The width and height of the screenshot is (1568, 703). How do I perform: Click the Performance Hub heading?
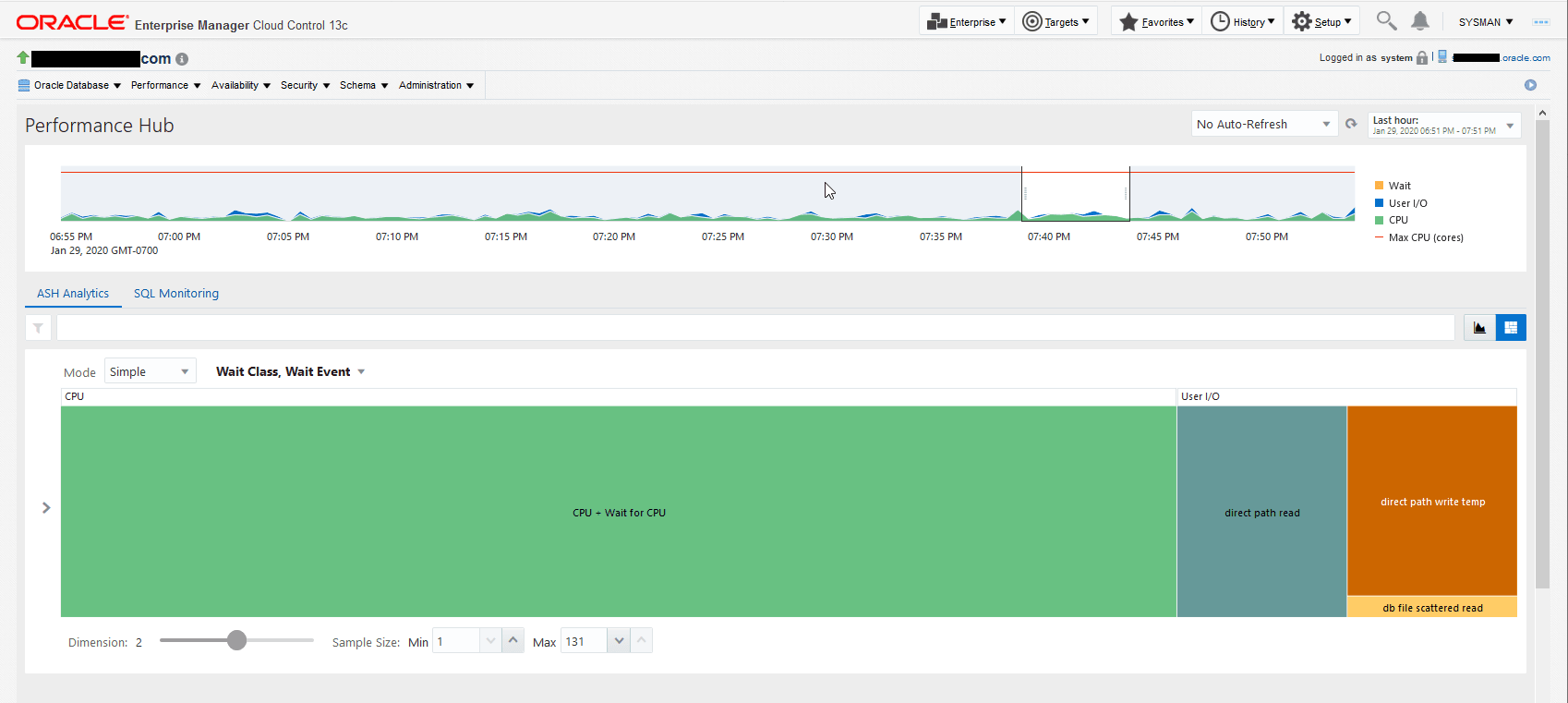coord(100,126)
